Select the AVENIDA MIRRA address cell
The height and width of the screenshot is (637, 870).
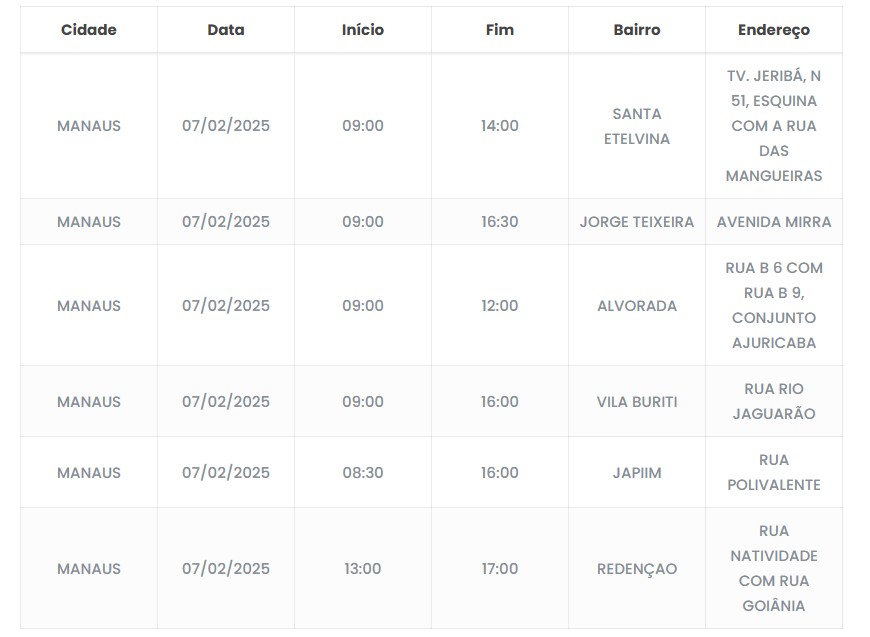pyautogui.click(x=774, y=222)
